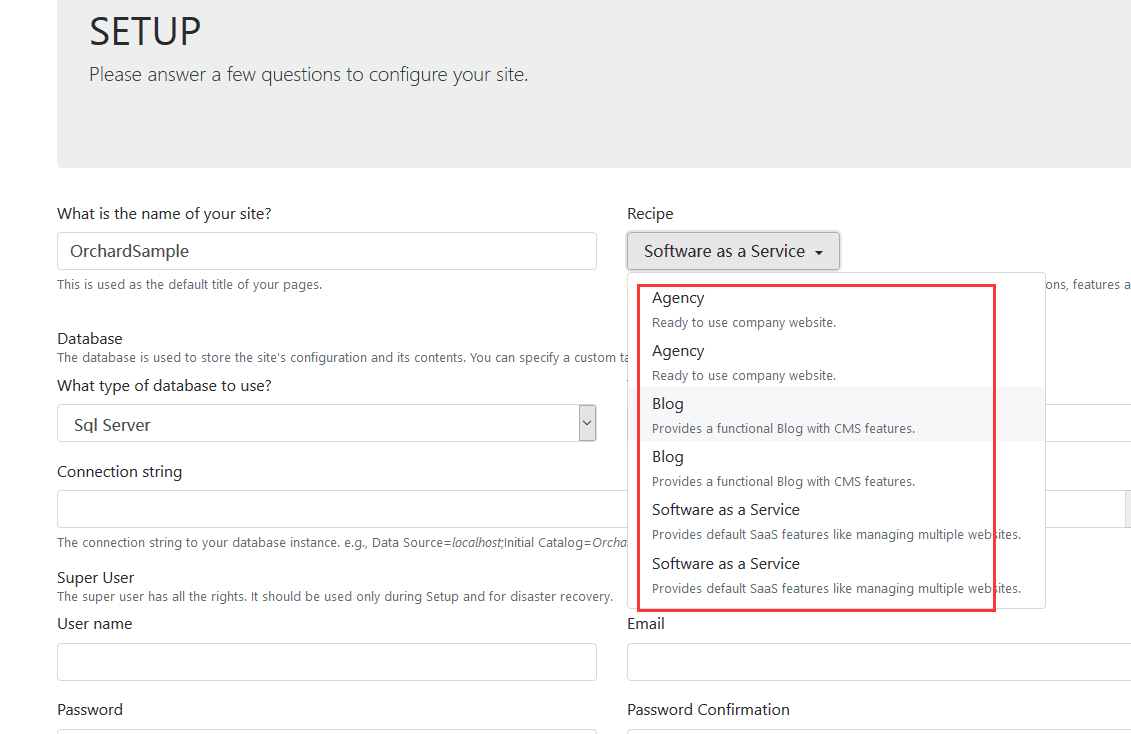Image resolution: width=1131 pixels, height=734 pixels.
Task: Click the Password field label
Action: point(90,709)
